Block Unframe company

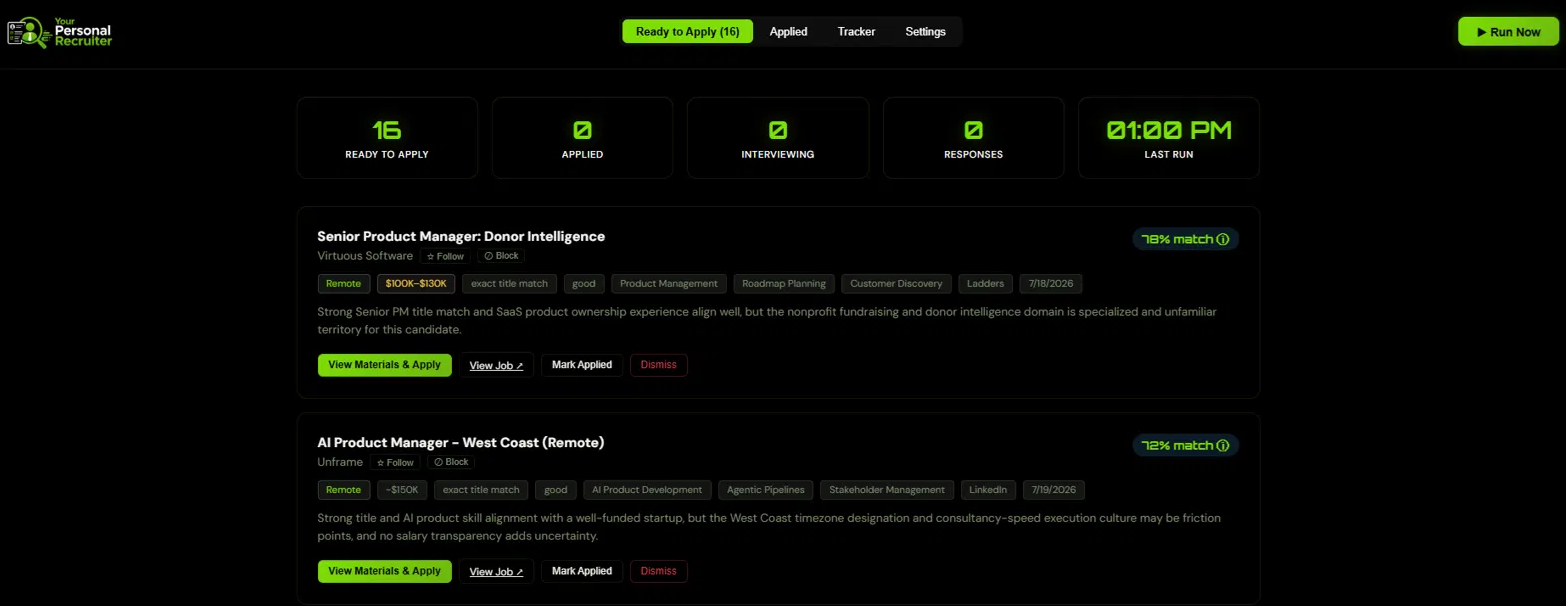click(x=451, y=462)
